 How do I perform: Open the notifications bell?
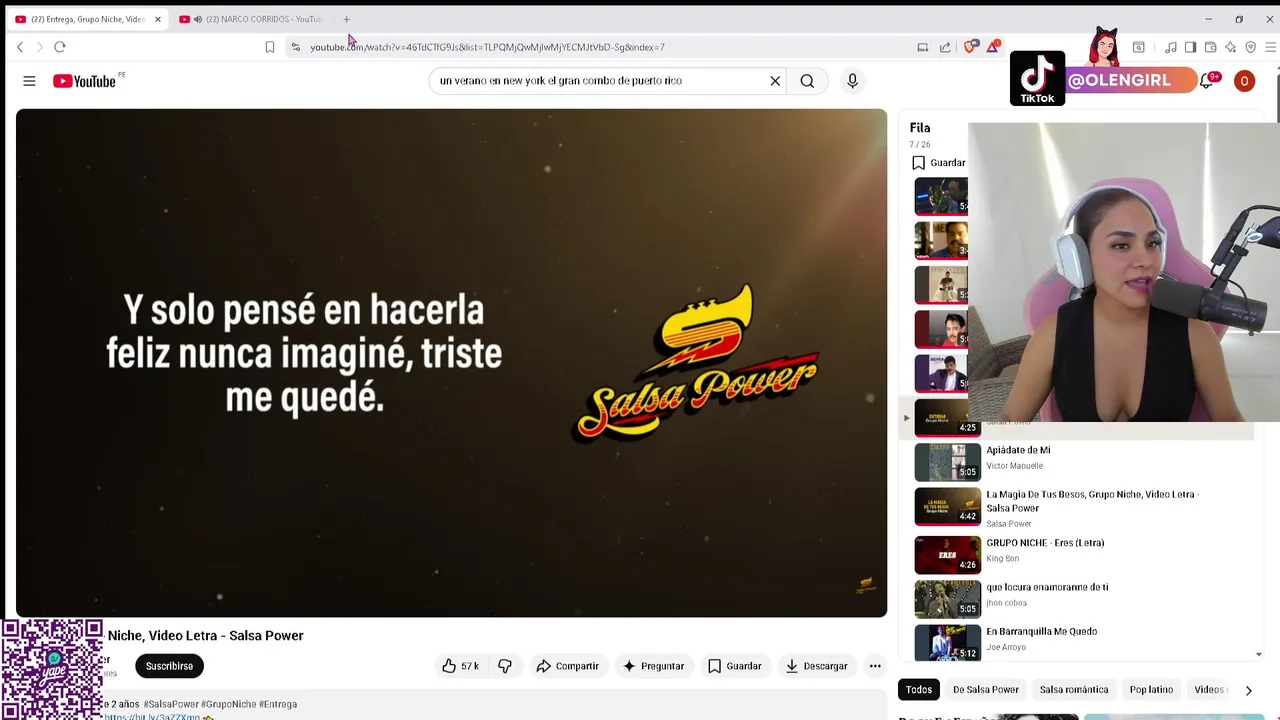[x=1207, y=81]
